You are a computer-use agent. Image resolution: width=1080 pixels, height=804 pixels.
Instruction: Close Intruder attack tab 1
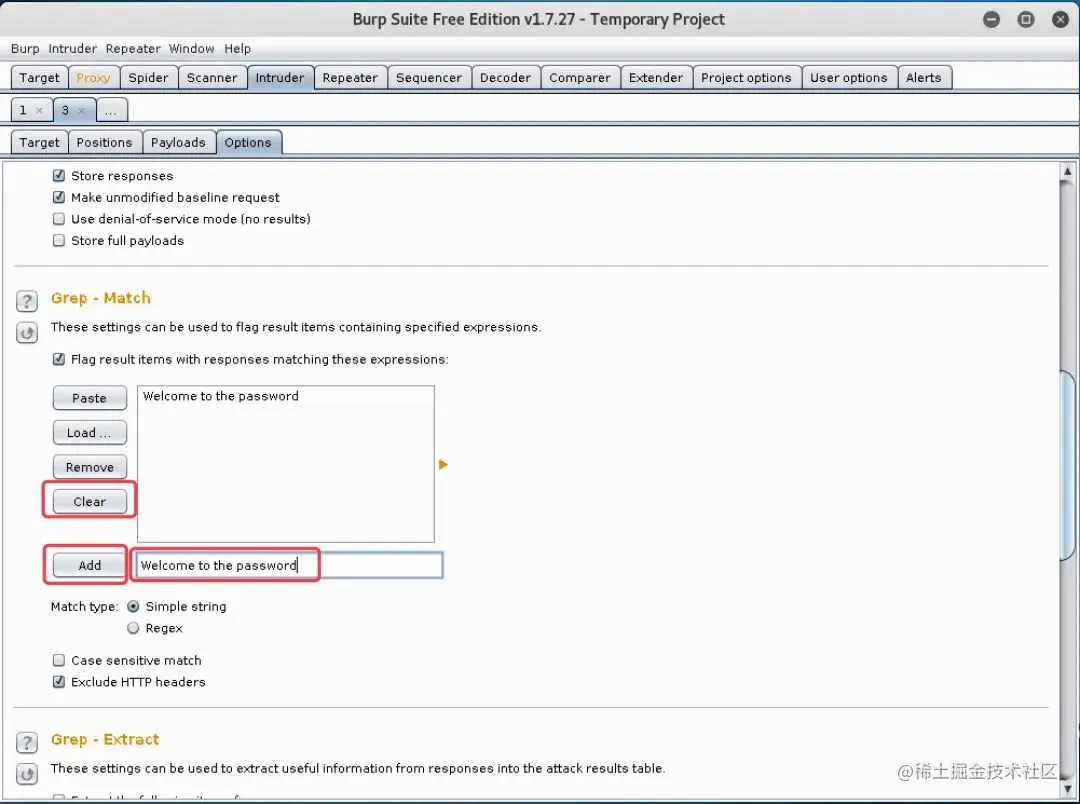(x=39, y=110)
